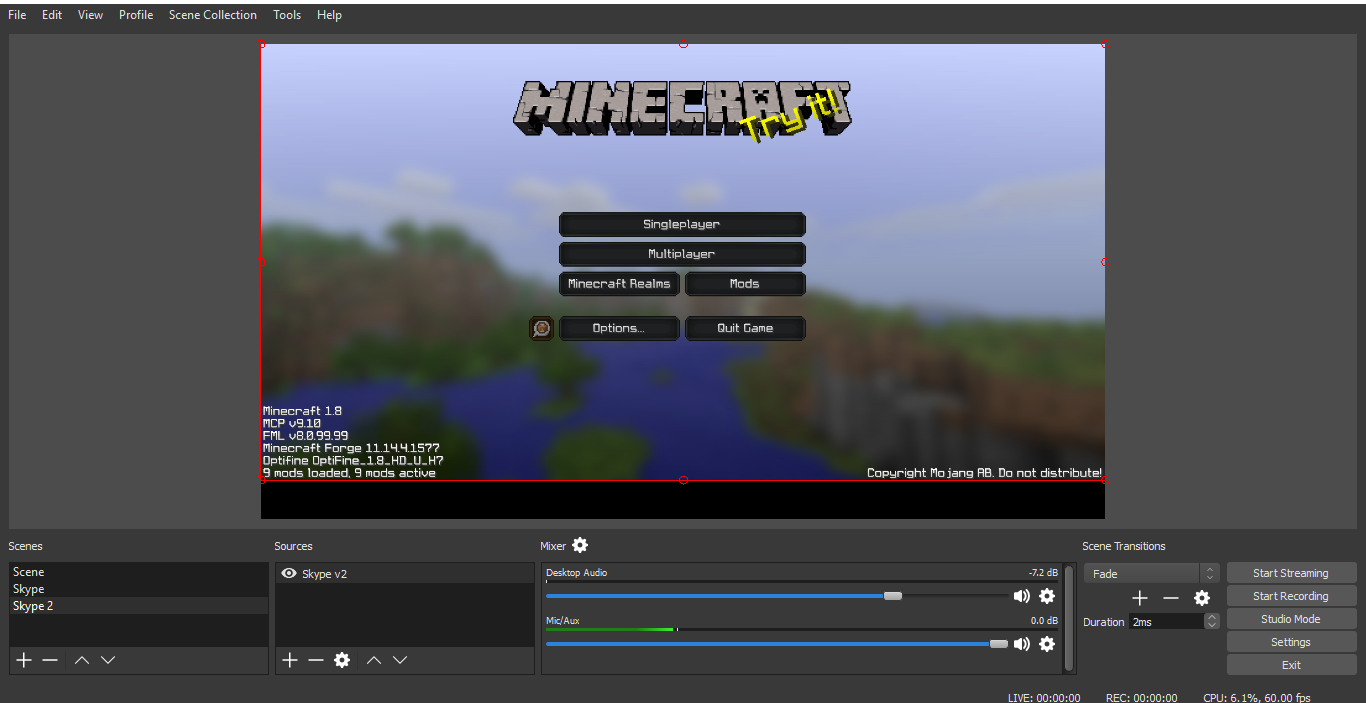Mute Desktop Audio speaker icon
Image resolution: width=1366 pixels, height=703 pixels.
1021,596
